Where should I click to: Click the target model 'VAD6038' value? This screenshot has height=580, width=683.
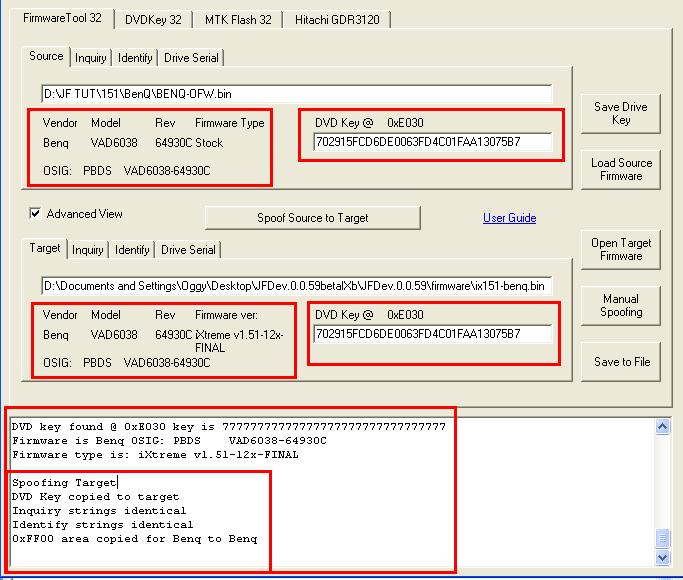114,335
